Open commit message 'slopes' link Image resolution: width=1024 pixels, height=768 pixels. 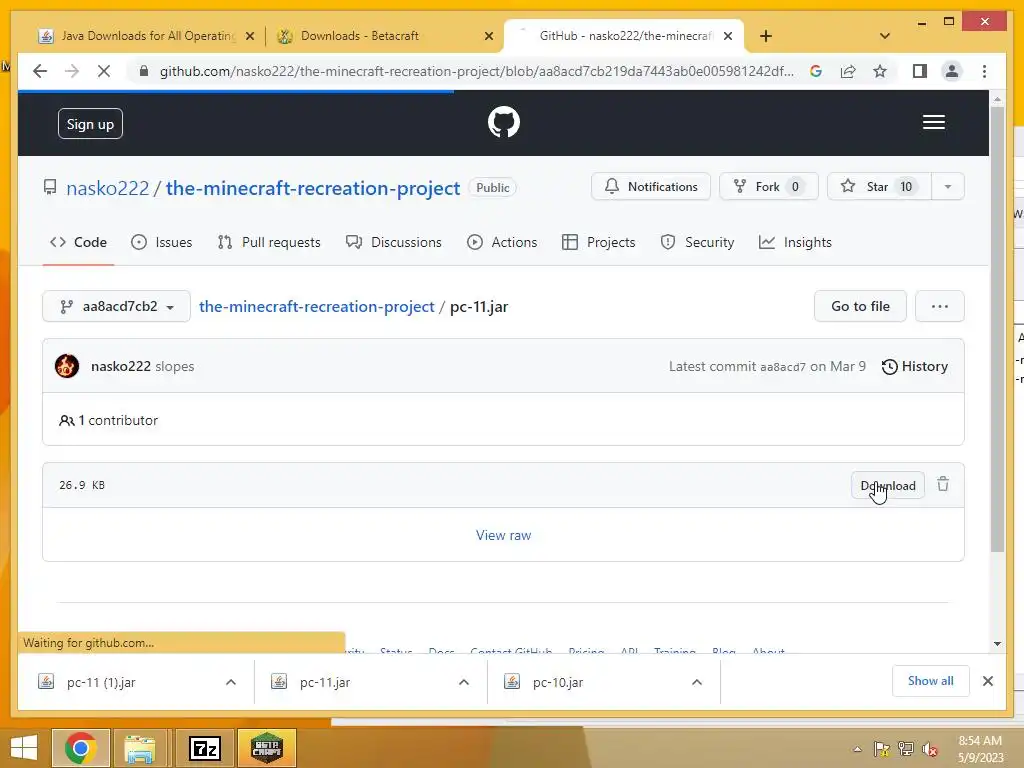click(x=175, y=366)
